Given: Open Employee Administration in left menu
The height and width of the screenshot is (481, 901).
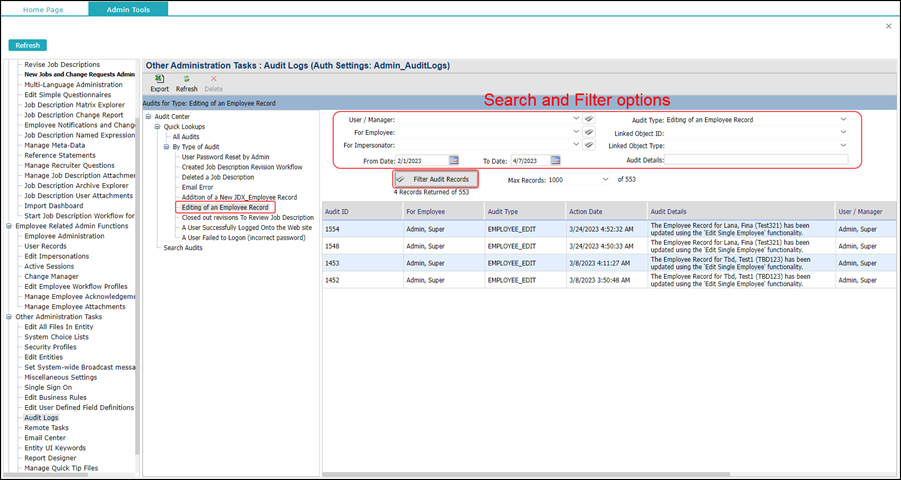Looking at the screenshot, I should [x=64, y=236].
